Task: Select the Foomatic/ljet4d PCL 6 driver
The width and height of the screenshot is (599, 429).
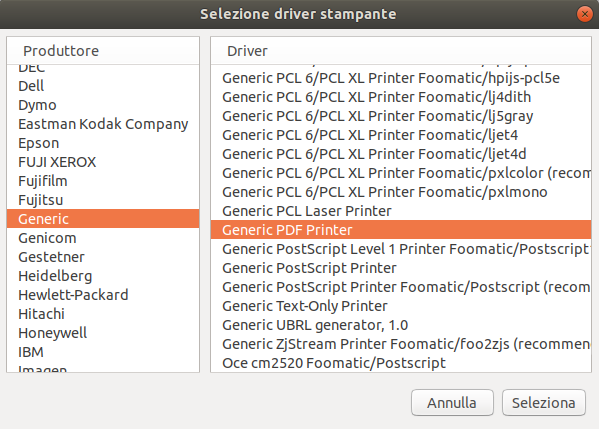Action: pyautogui.click(x=401, y=154)
